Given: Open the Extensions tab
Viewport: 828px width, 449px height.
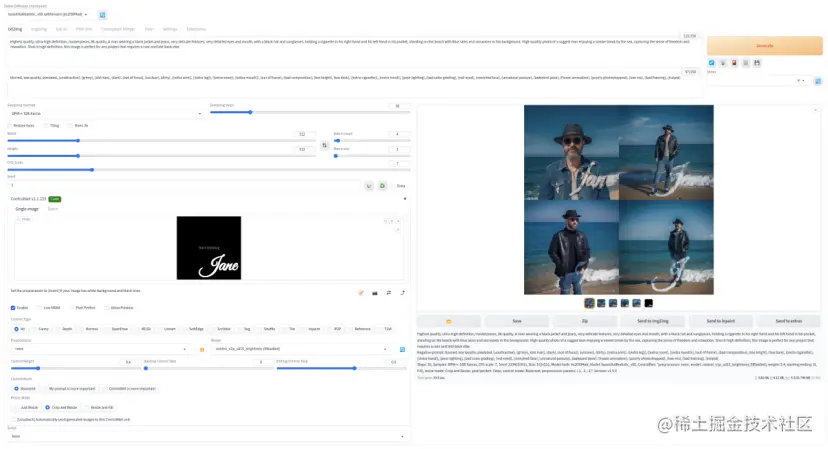Looking at the screenshot, I should [196, 29].
